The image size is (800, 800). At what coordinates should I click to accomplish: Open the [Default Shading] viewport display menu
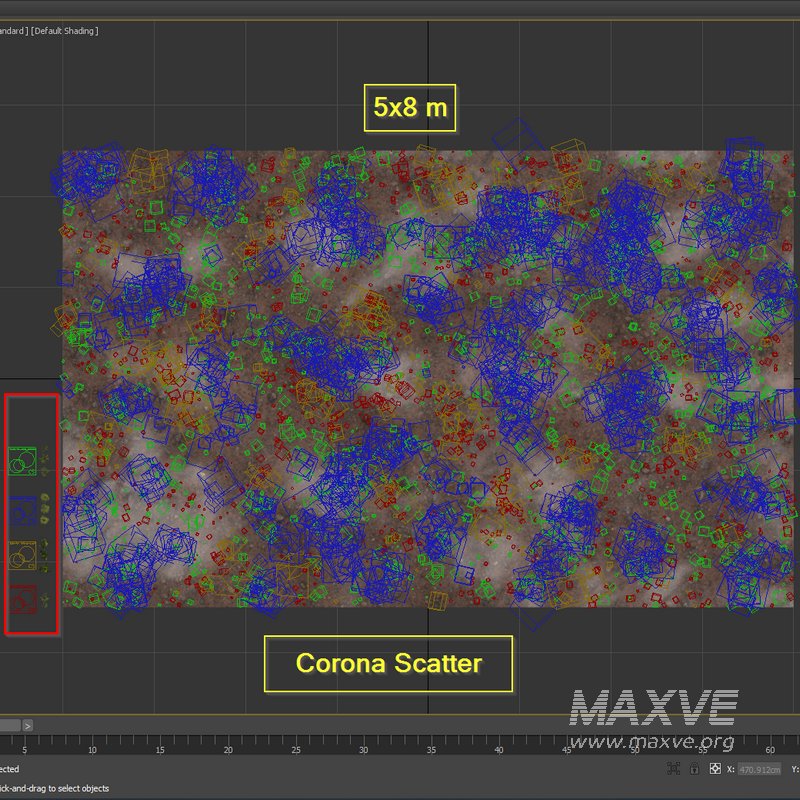click(x=65, y=31)
